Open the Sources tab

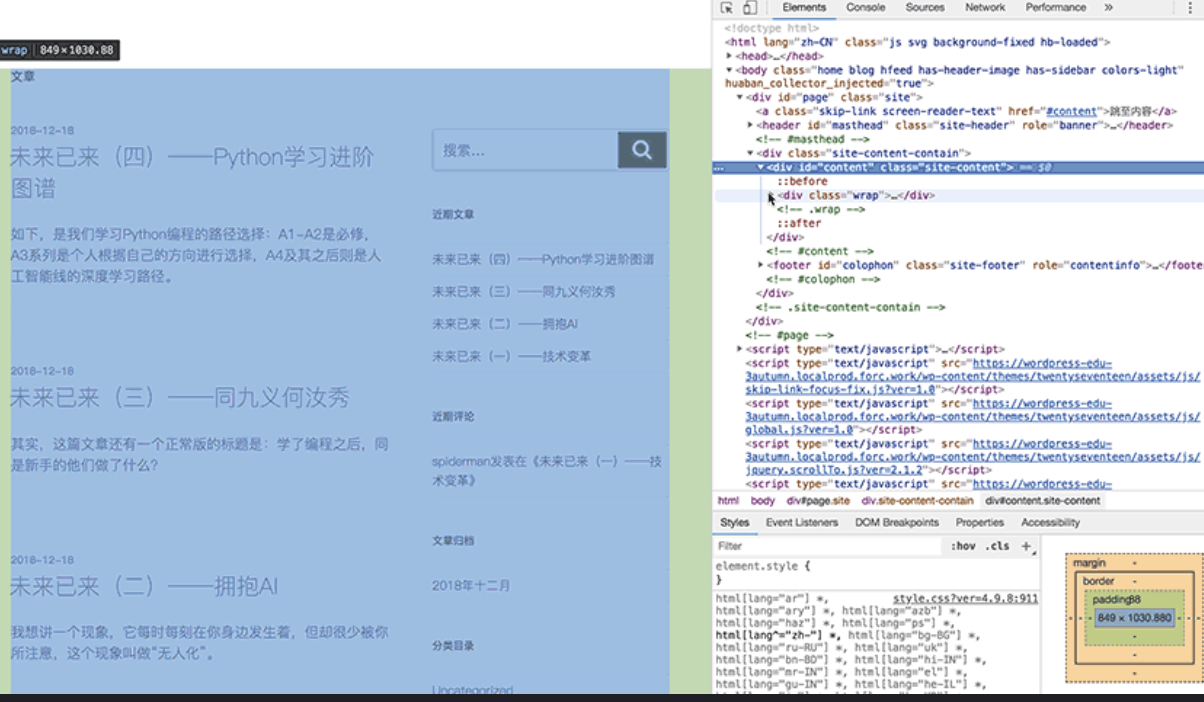coord(925,7)
